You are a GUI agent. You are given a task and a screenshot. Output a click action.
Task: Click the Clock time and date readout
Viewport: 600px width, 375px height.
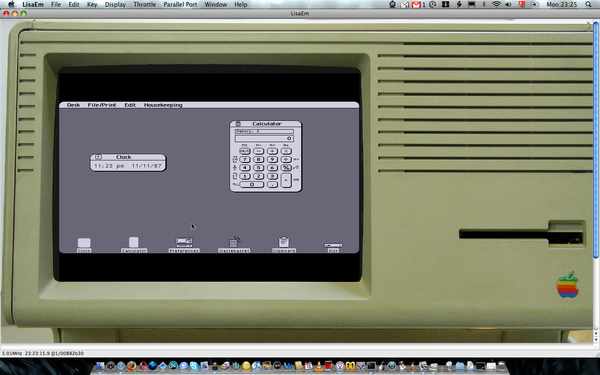128,166
